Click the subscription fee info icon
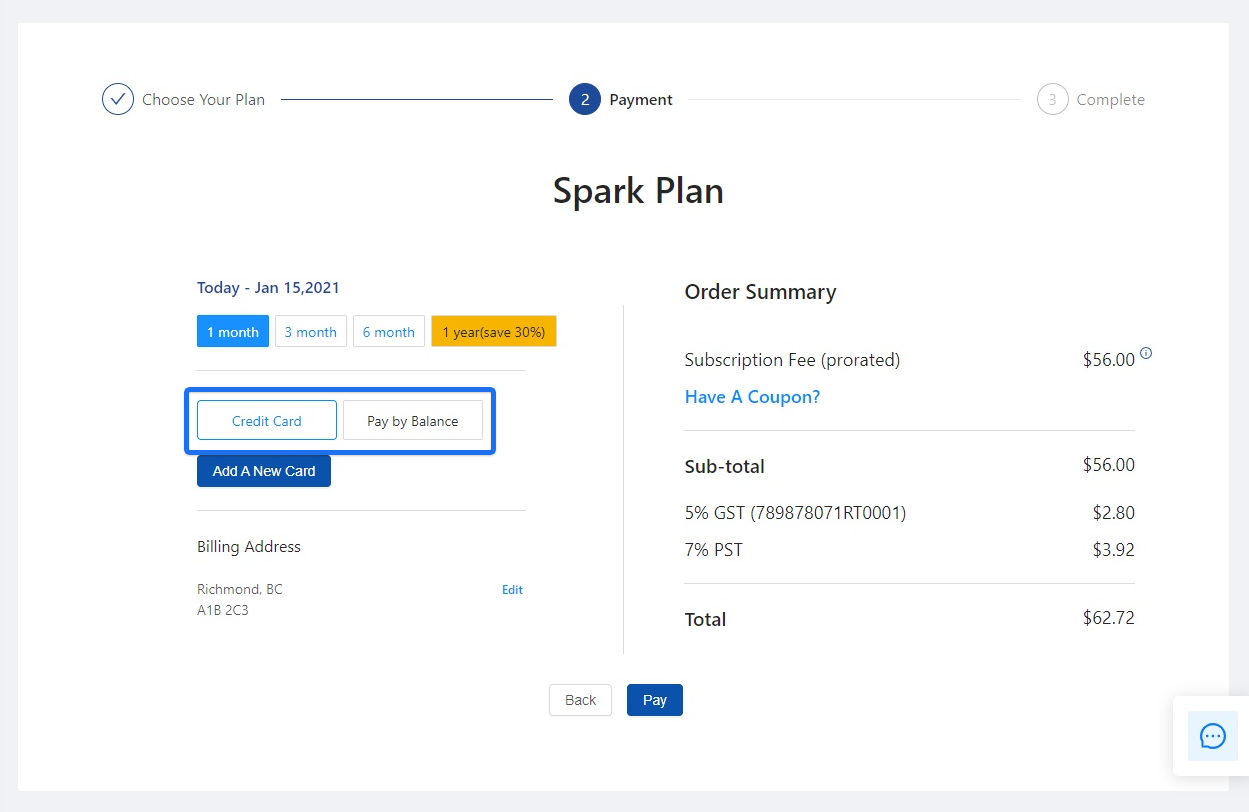The height and width of the screenshot is (812, 1249). pos(1146,353)
